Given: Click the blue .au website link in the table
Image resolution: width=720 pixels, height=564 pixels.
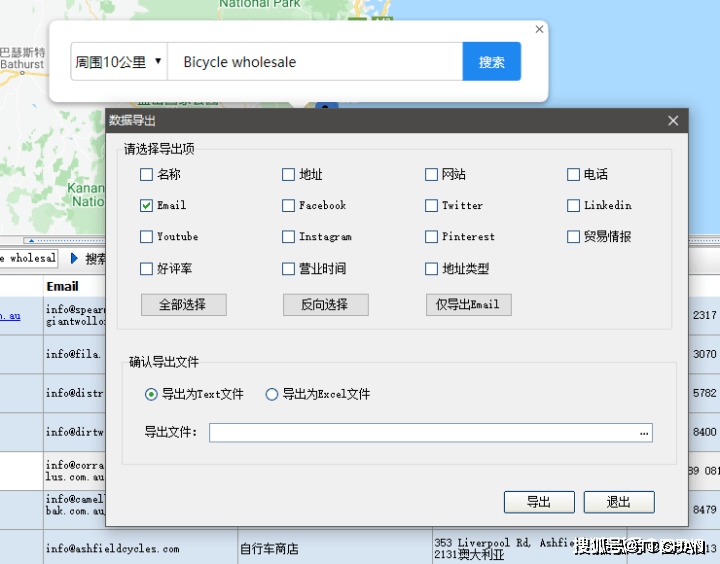Looking at the screenshot, I should pos(10,316).
